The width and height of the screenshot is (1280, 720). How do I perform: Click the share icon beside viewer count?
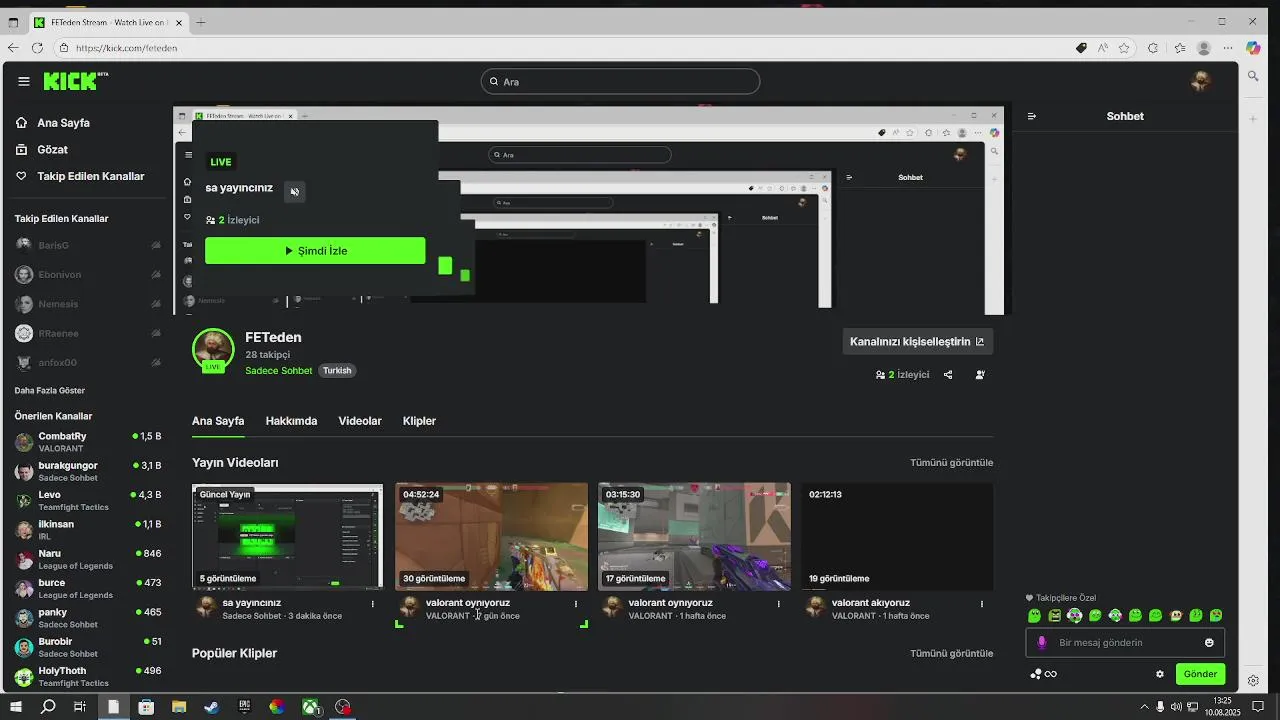pyautogui.click(x=948, y=375)
